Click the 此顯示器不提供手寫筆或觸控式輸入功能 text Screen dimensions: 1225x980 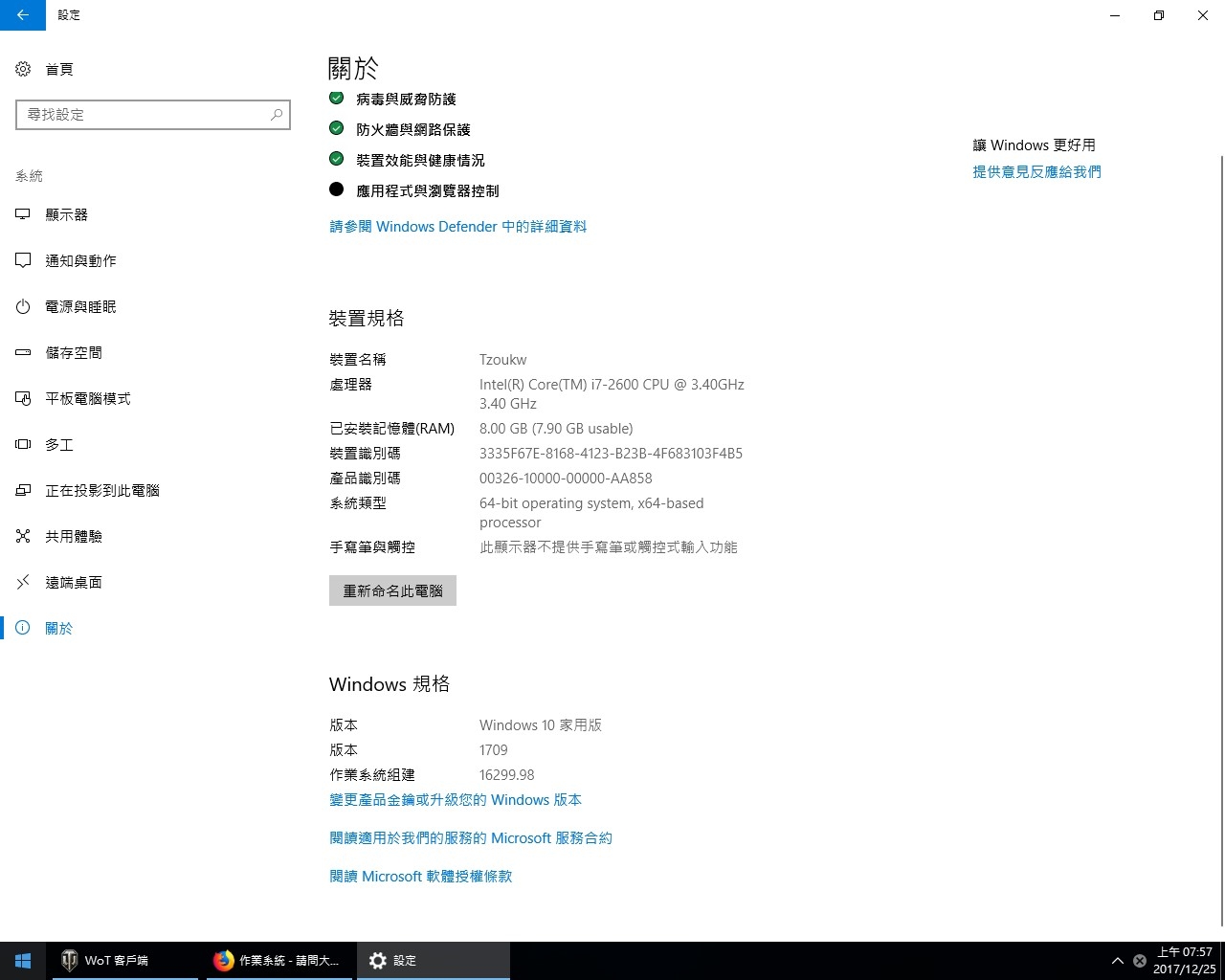pos(609,547)
